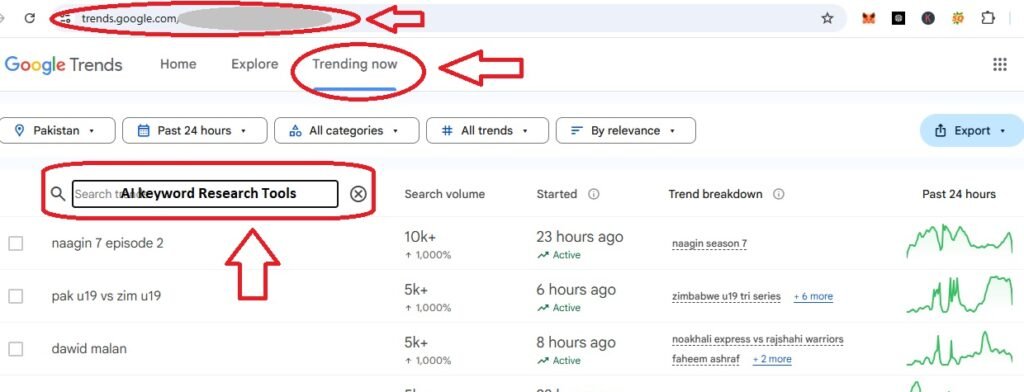Click noakhali express vs rajshahi warriors link
Viewport: 1024px width, 392px height.
tap(758, 339)
